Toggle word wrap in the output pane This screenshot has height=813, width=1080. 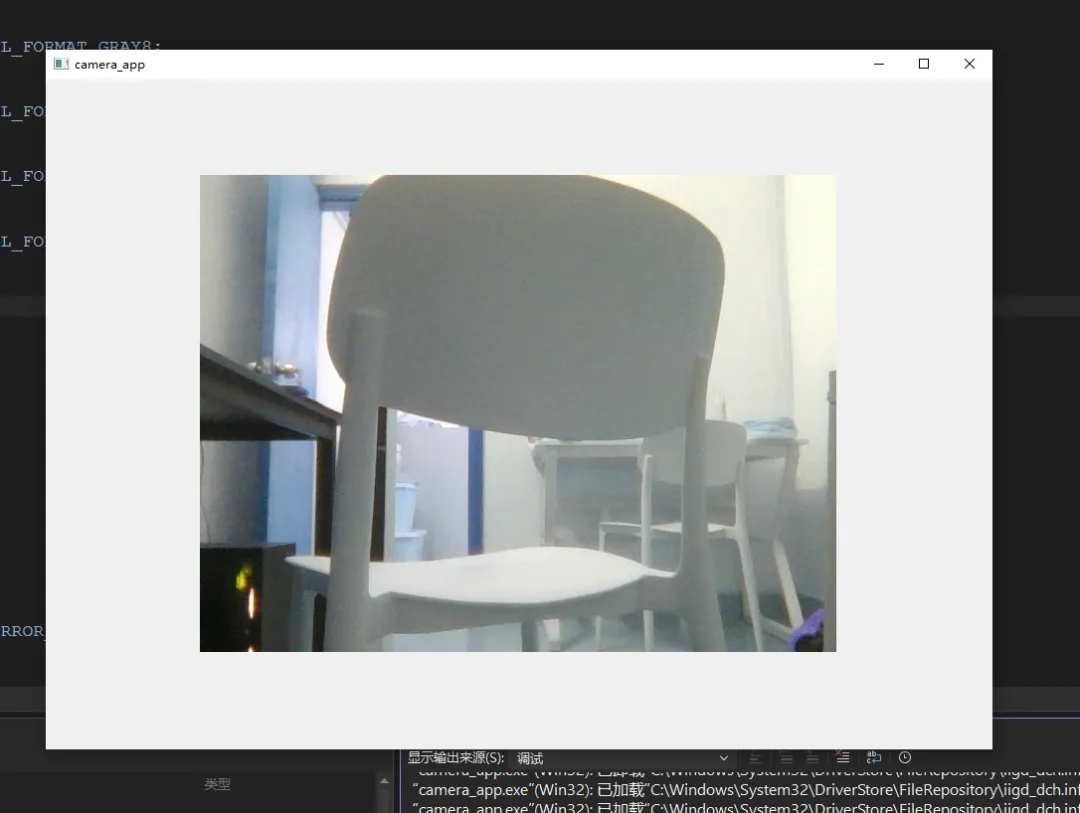tap(874, 757)
